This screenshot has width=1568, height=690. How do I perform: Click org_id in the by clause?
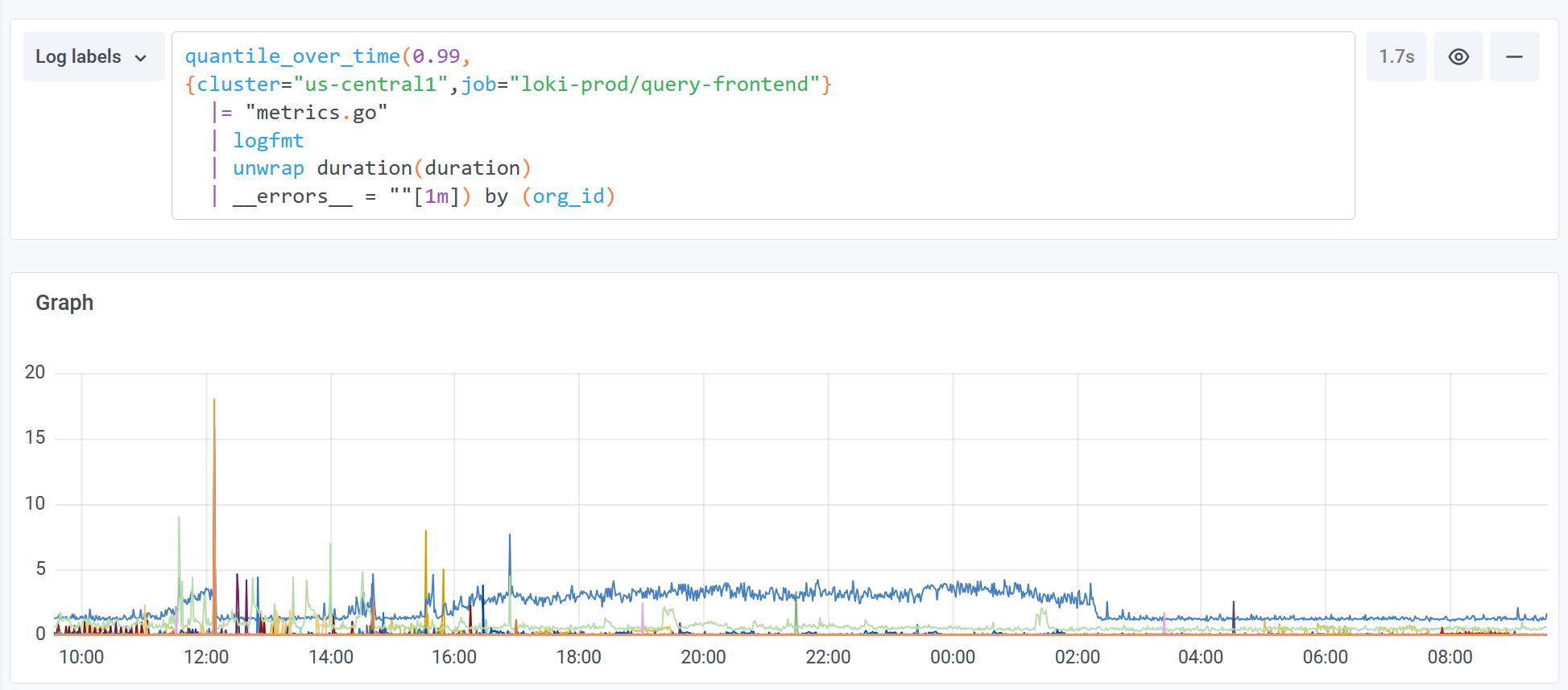(x=568, y=196)
